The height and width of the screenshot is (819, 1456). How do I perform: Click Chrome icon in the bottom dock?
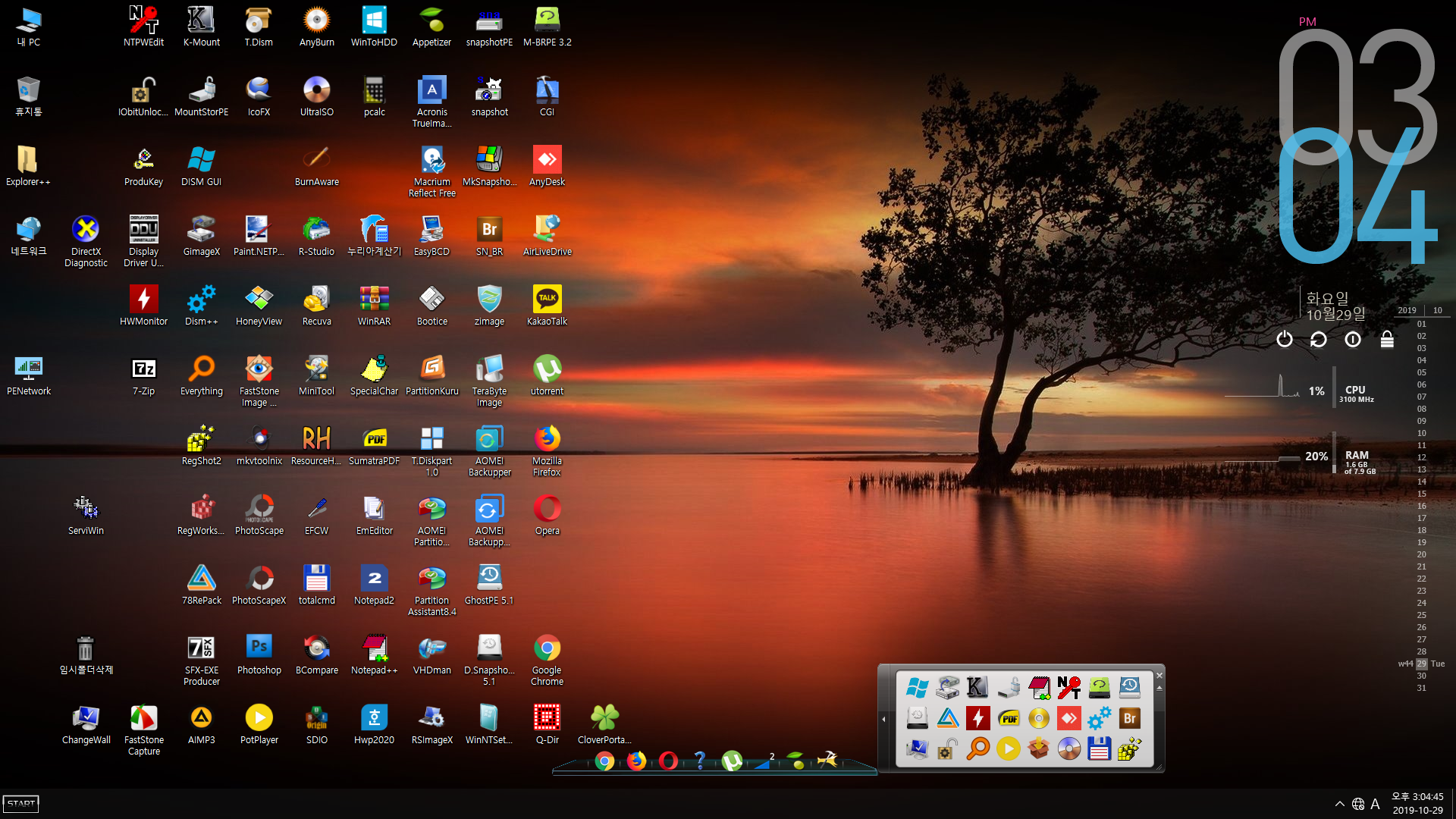click(604, 761)
